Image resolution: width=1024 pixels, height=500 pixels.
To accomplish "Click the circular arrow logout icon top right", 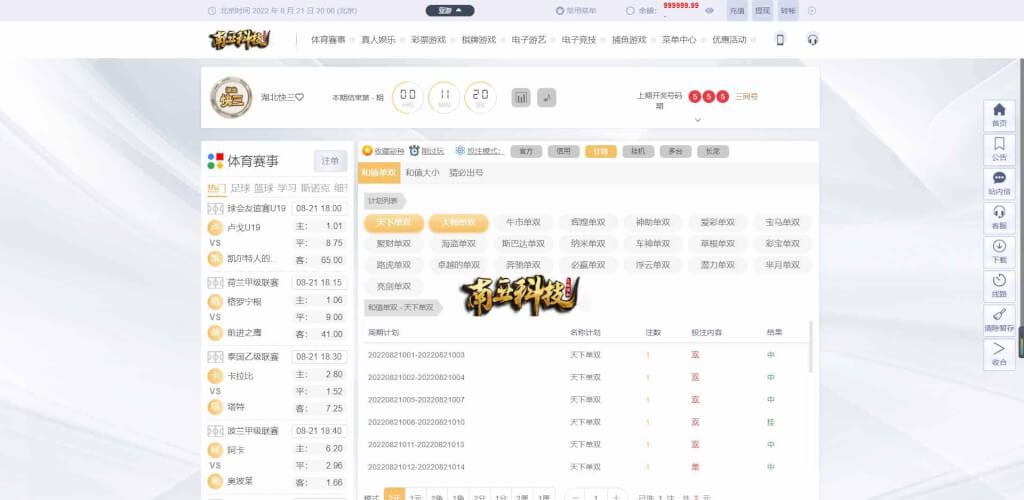I will click(x=812, y=10).
